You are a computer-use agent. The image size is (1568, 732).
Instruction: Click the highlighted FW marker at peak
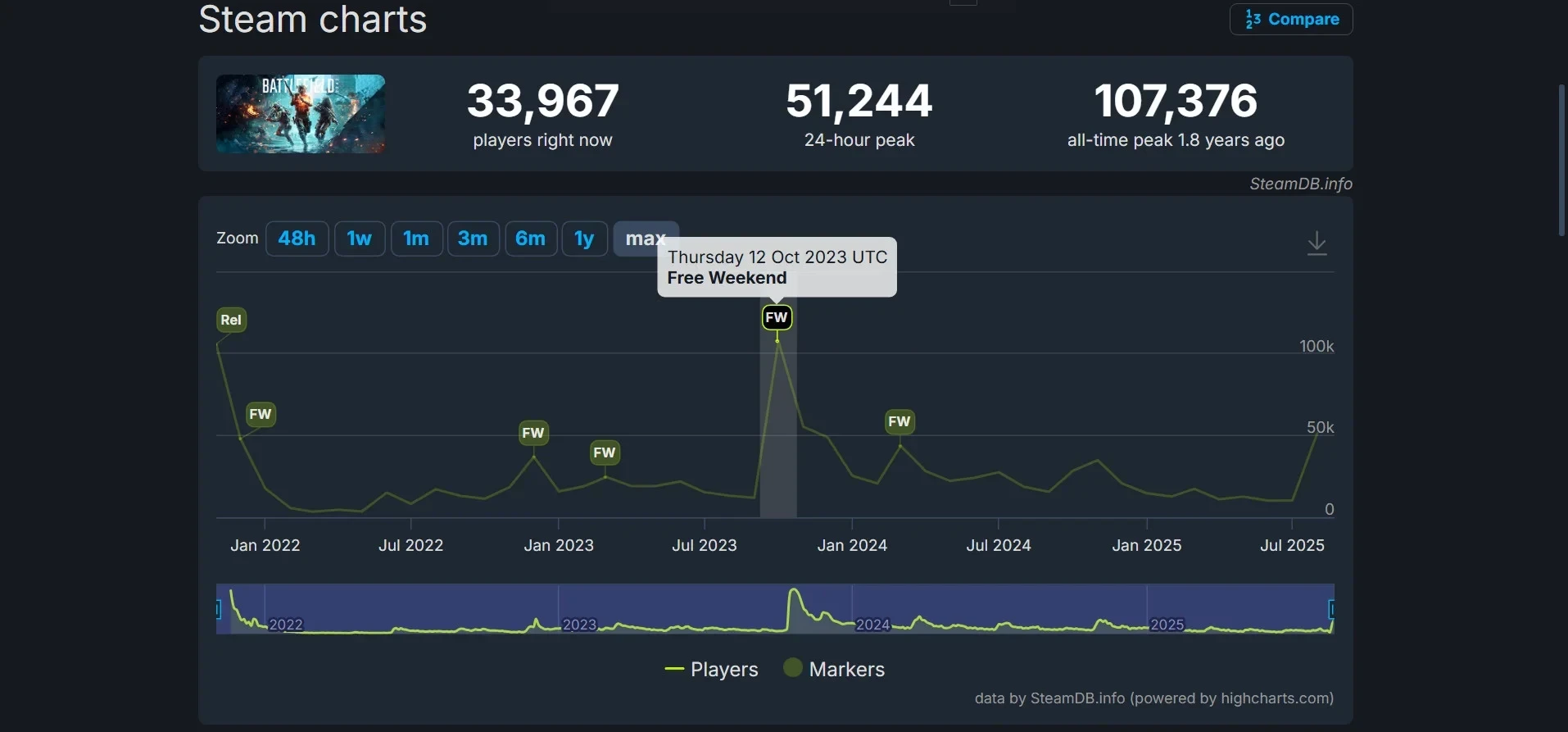tap(777, 317)
